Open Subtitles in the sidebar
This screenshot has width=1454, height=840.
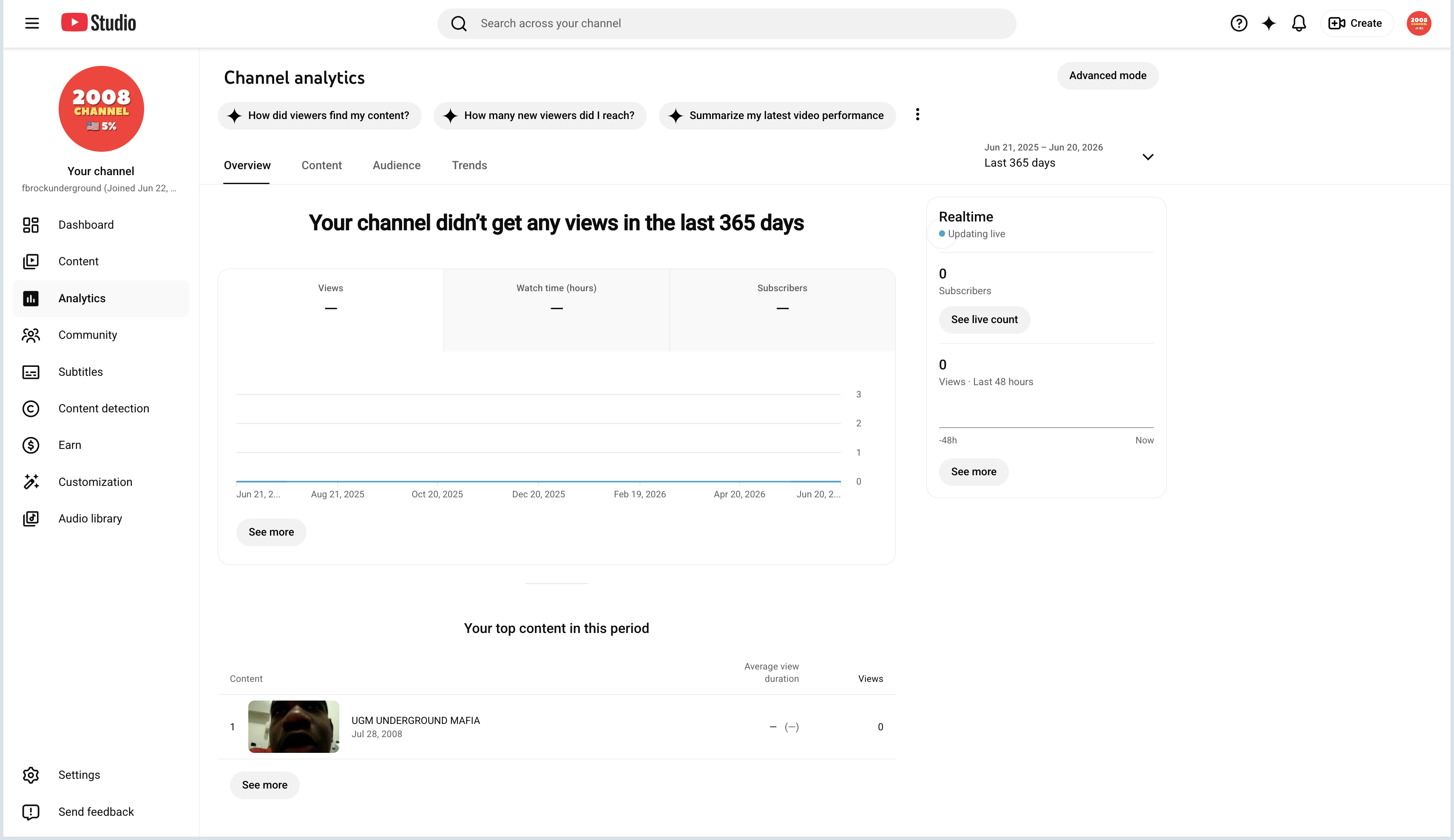tap(101, 372)
